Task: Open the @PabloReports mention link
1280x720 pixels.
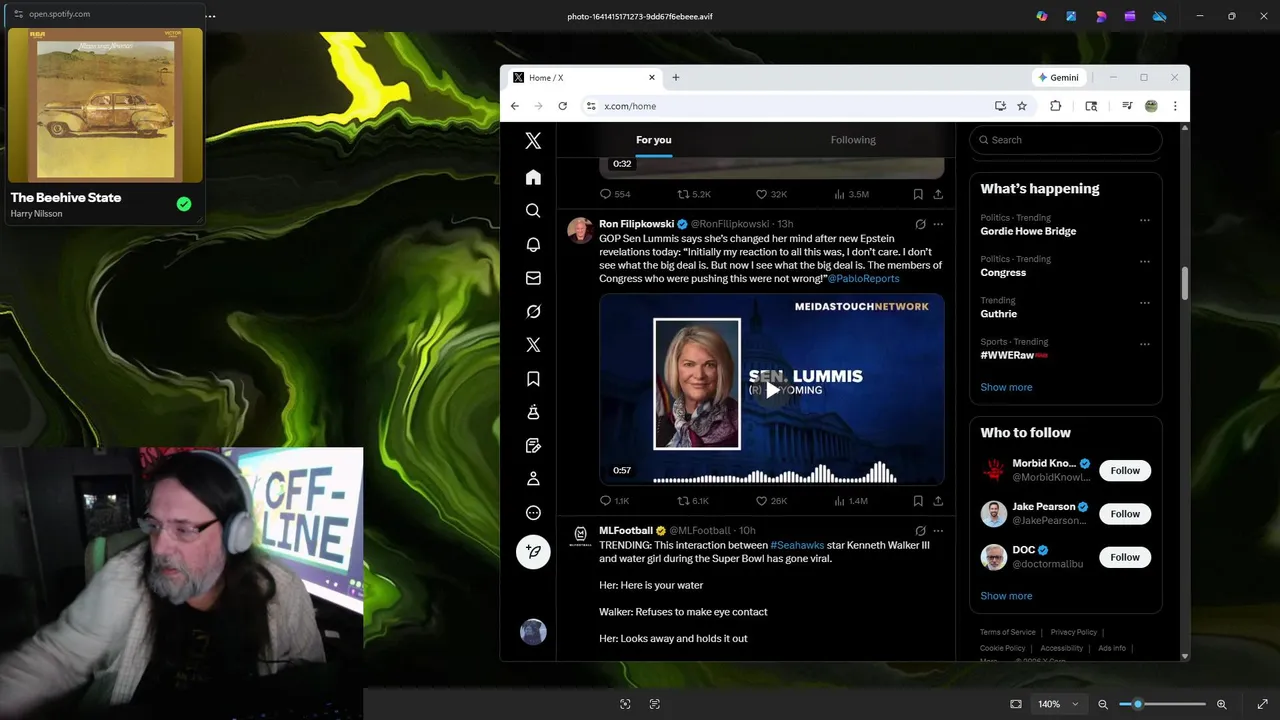Action: [x=863, y=279]
